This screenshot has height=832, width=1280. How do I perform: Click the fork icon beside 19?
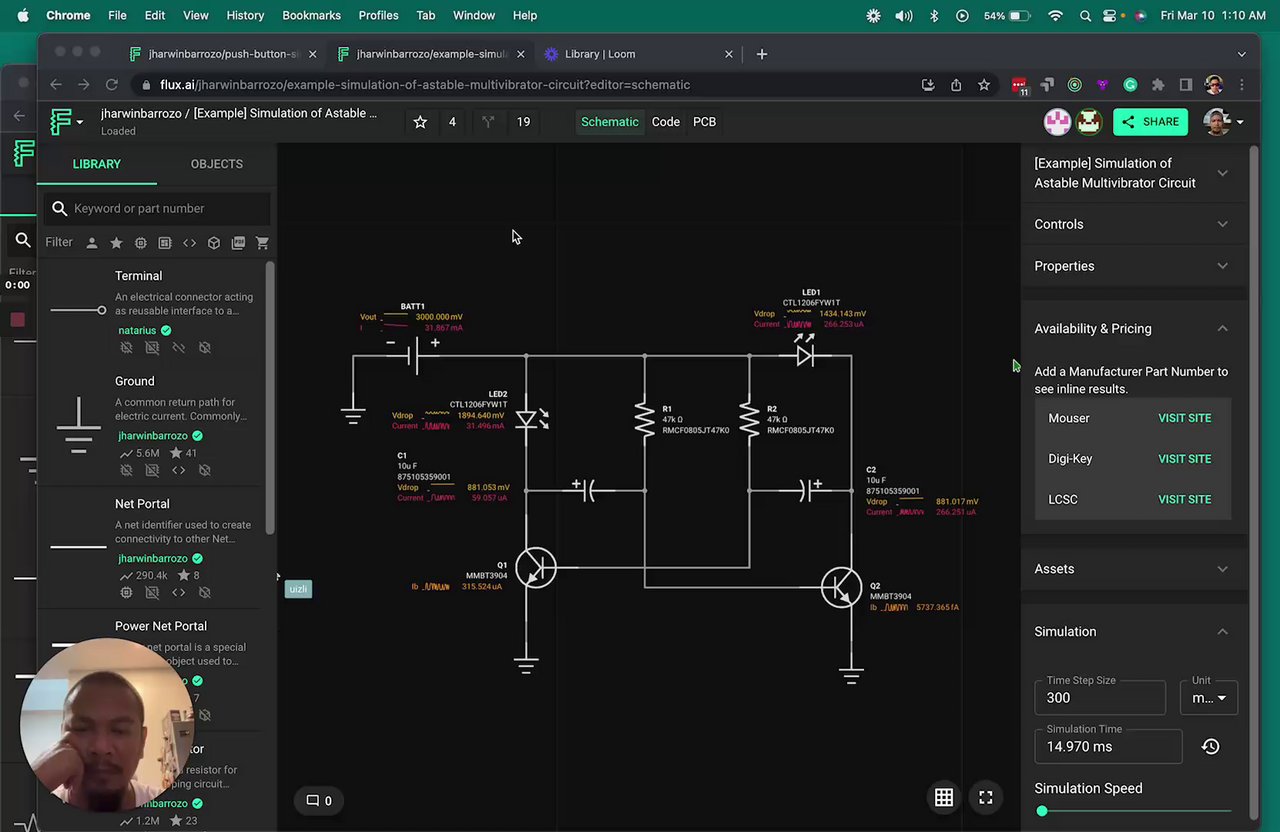488,122
